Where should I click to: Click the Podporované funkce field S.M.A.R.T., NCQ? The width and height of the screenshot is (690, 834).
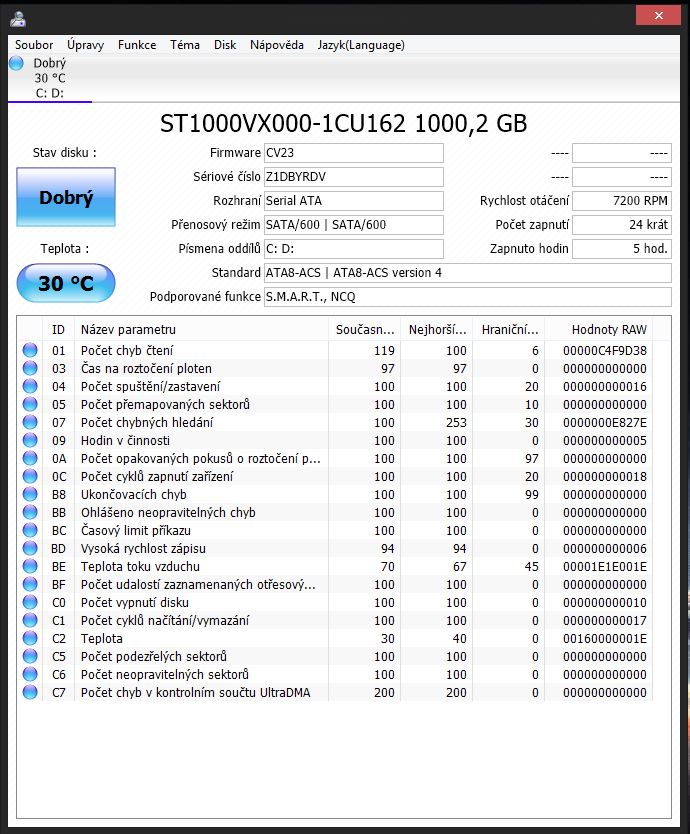(x=468, y=297)
